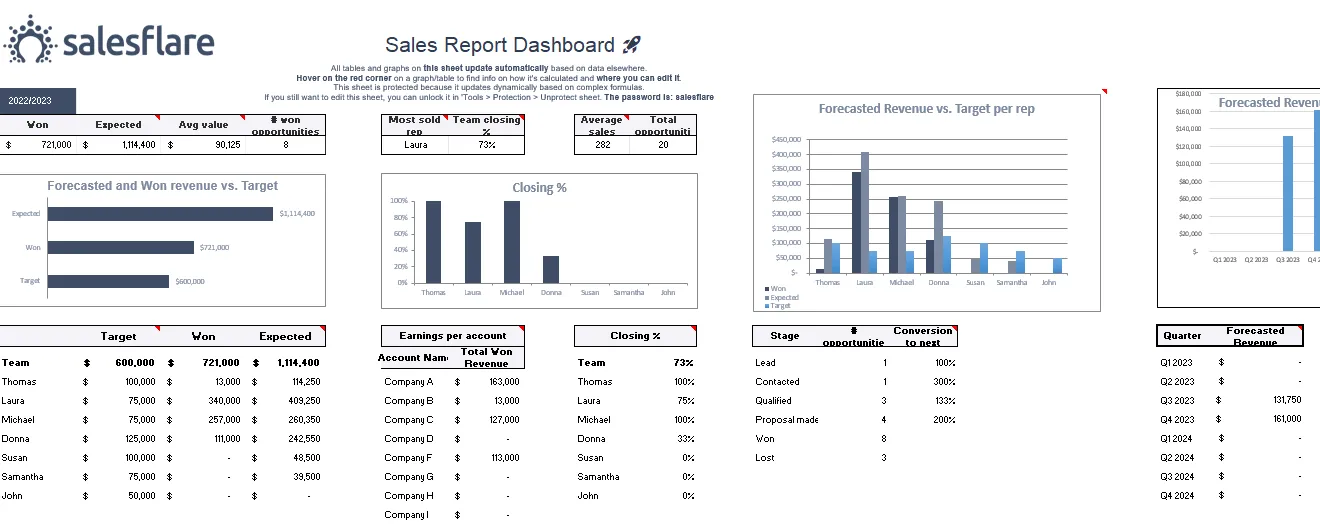Select the Proposal made stage row
This screenshot has height=529, width=1320.
(x=855, y=420)
